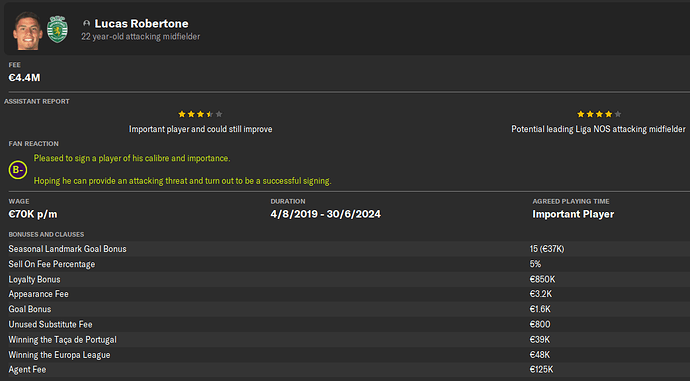
Task: Click the potential ability star rating
Action: pos(599,114)
